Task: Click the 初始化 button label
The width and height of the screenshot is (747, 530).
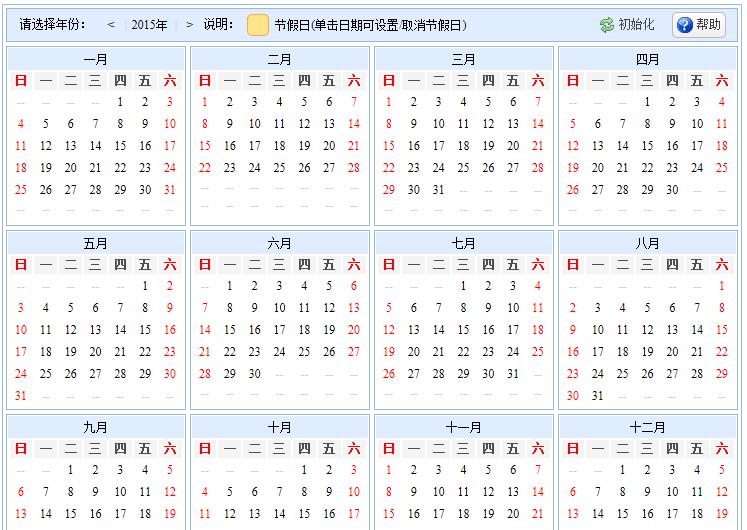Action: coord(636,24)
